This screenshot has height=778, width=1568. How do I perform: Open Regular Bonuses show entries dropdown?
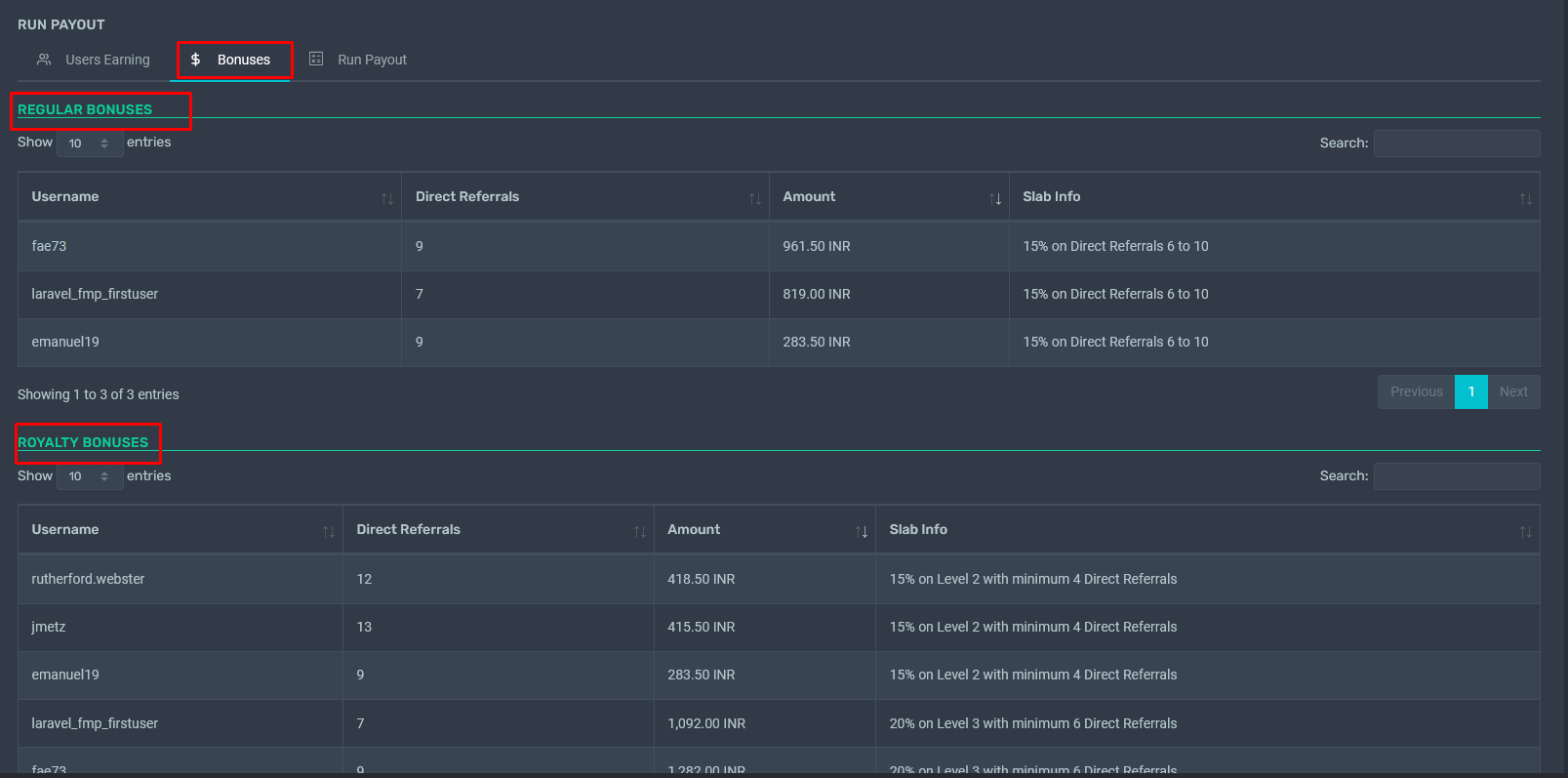pyautogui.click(x=89, y=143)
